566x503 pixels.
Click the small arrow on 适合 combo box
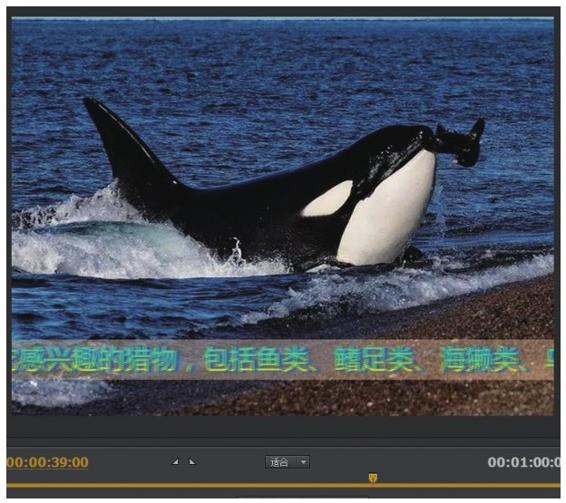pos(304,462)
